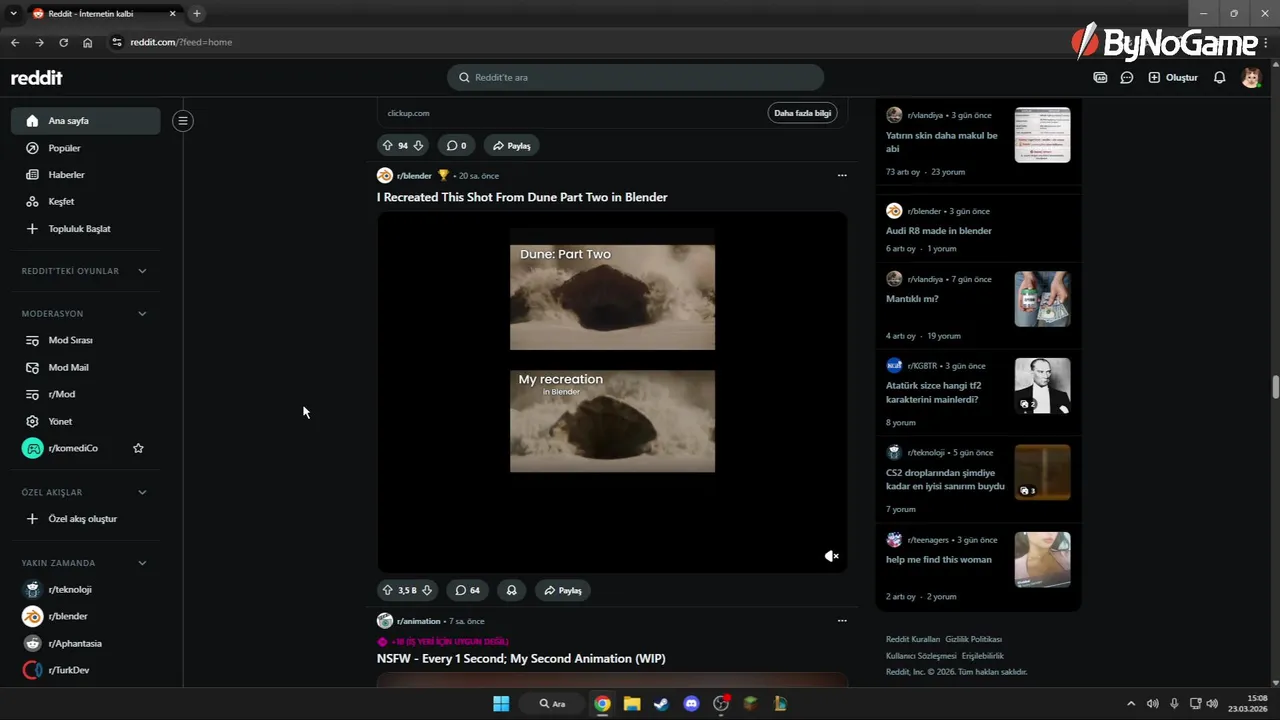Open r/blender community avatar on Dune post
Viewport: 1280px width, 720px height.
click(x=385, y=175)
